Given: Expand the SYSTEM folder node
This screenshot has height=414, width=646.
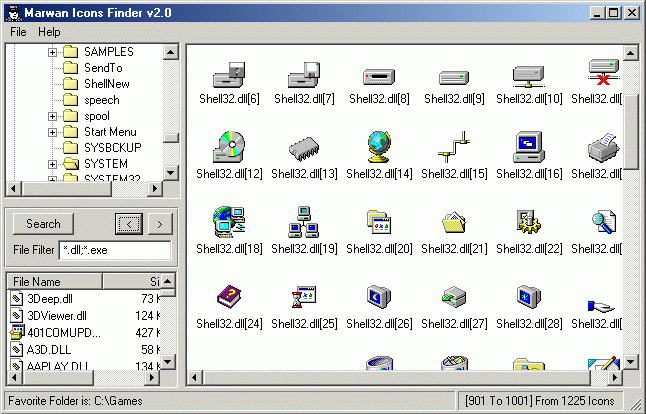Looking at the screenshot, I should point(52,164).
